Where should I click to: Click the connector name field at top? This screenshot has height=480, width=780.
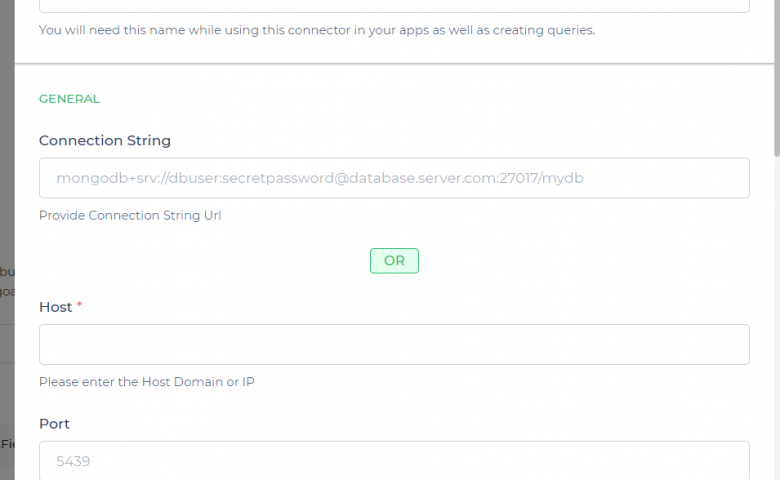click(394, 5)
